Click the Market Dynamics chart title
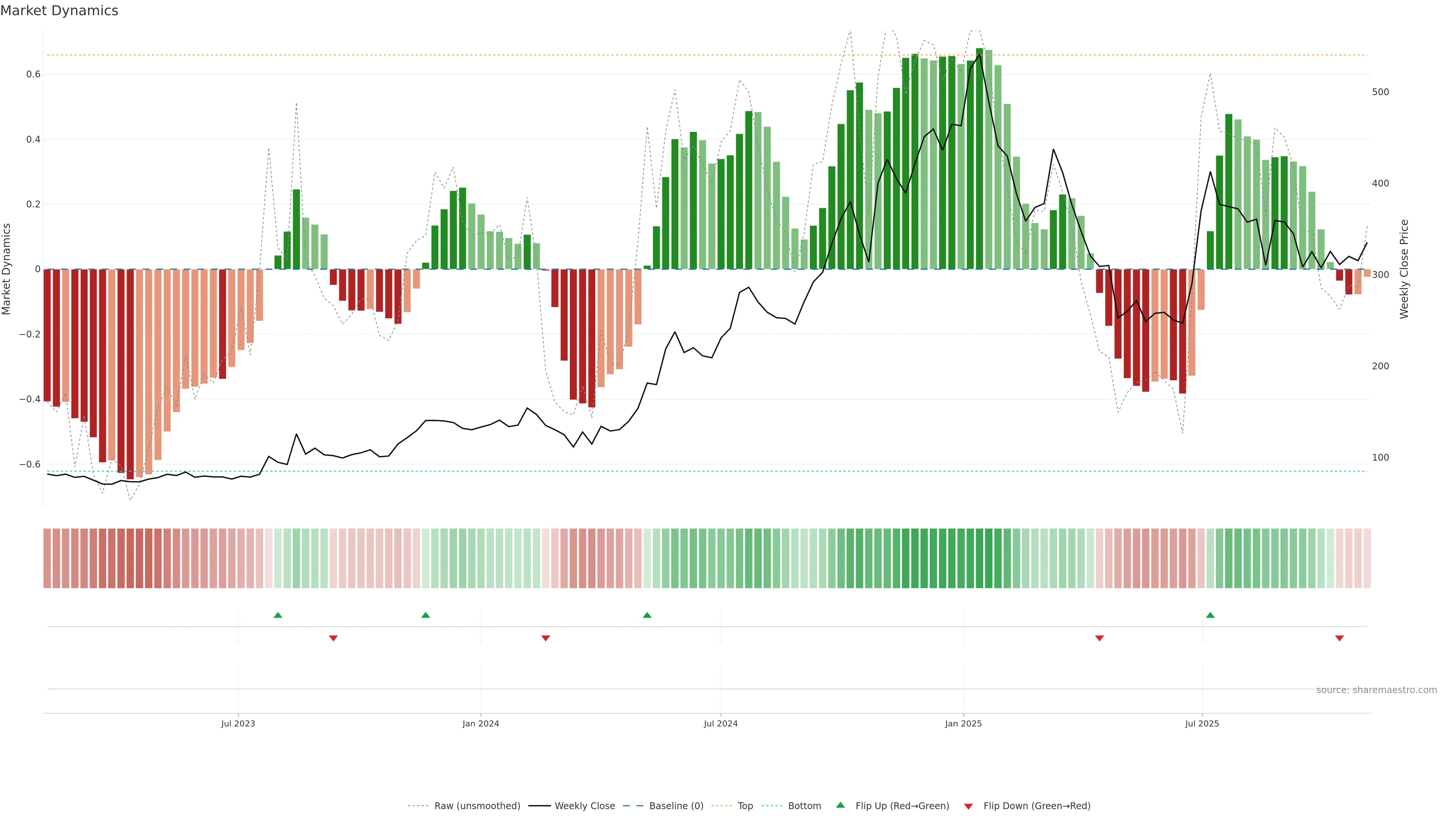Viewport: 1456px width, 819px height. tap(60, 11)
